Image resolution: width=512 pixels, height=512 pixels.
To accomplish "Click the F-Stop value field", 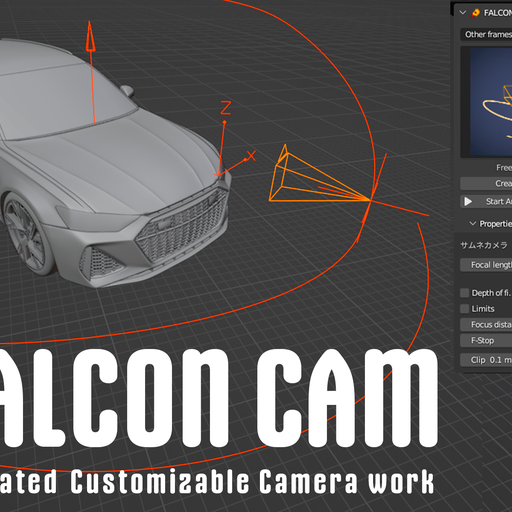I will point(486,340).
